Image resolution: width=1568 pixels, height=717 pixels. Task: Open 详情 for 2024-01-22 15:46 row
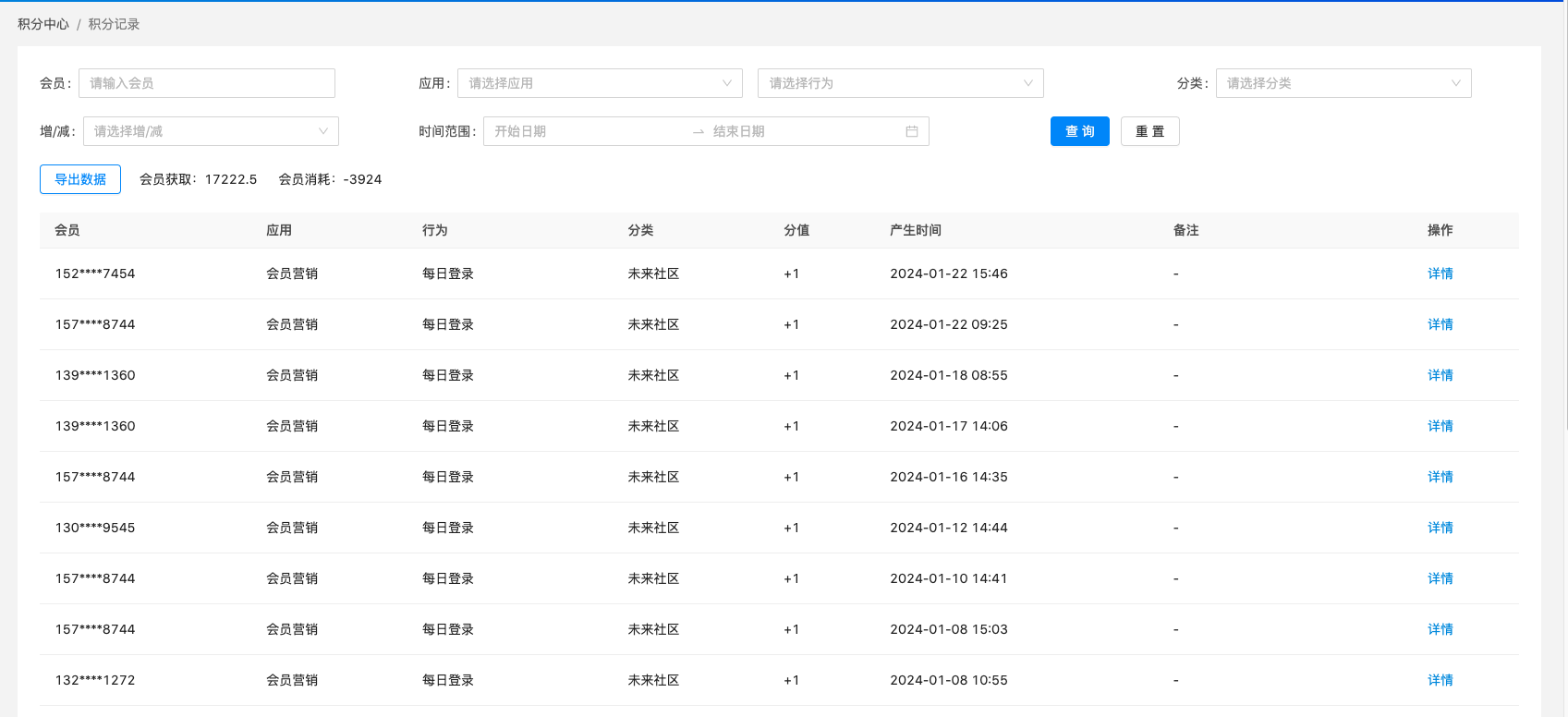1440,273
